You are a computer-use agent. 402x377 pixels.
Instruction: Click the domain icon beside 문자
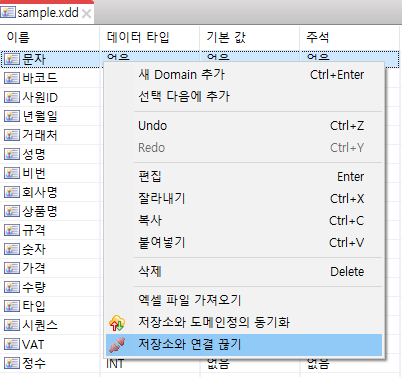(x=12, y=59)
